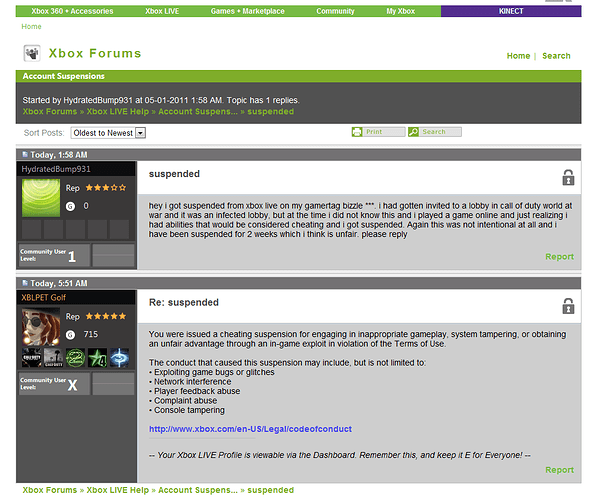This screenshot has width=591, height=500.
Task: Click suspended in the bottom breadcrumb
Action: point(271,490)
